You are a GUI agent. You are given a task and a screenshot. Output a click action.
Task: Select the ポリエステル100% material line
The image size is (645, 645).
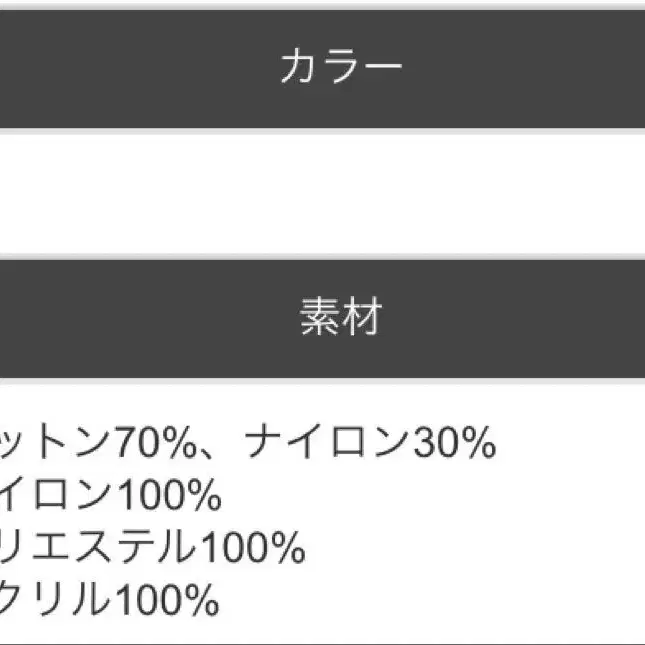pyautogui.click(x=150, y=547)
